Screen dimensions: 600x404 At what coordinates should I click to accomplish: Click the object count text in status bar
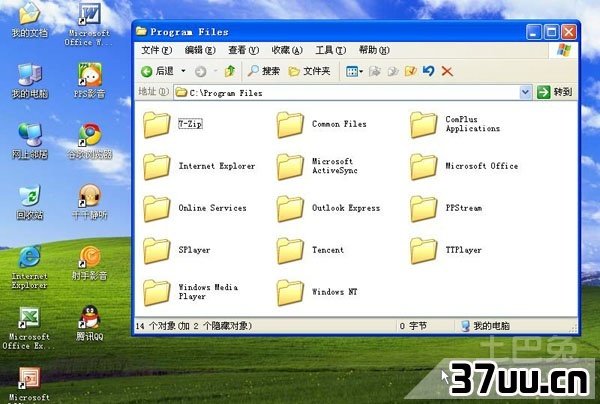point(194,326)
